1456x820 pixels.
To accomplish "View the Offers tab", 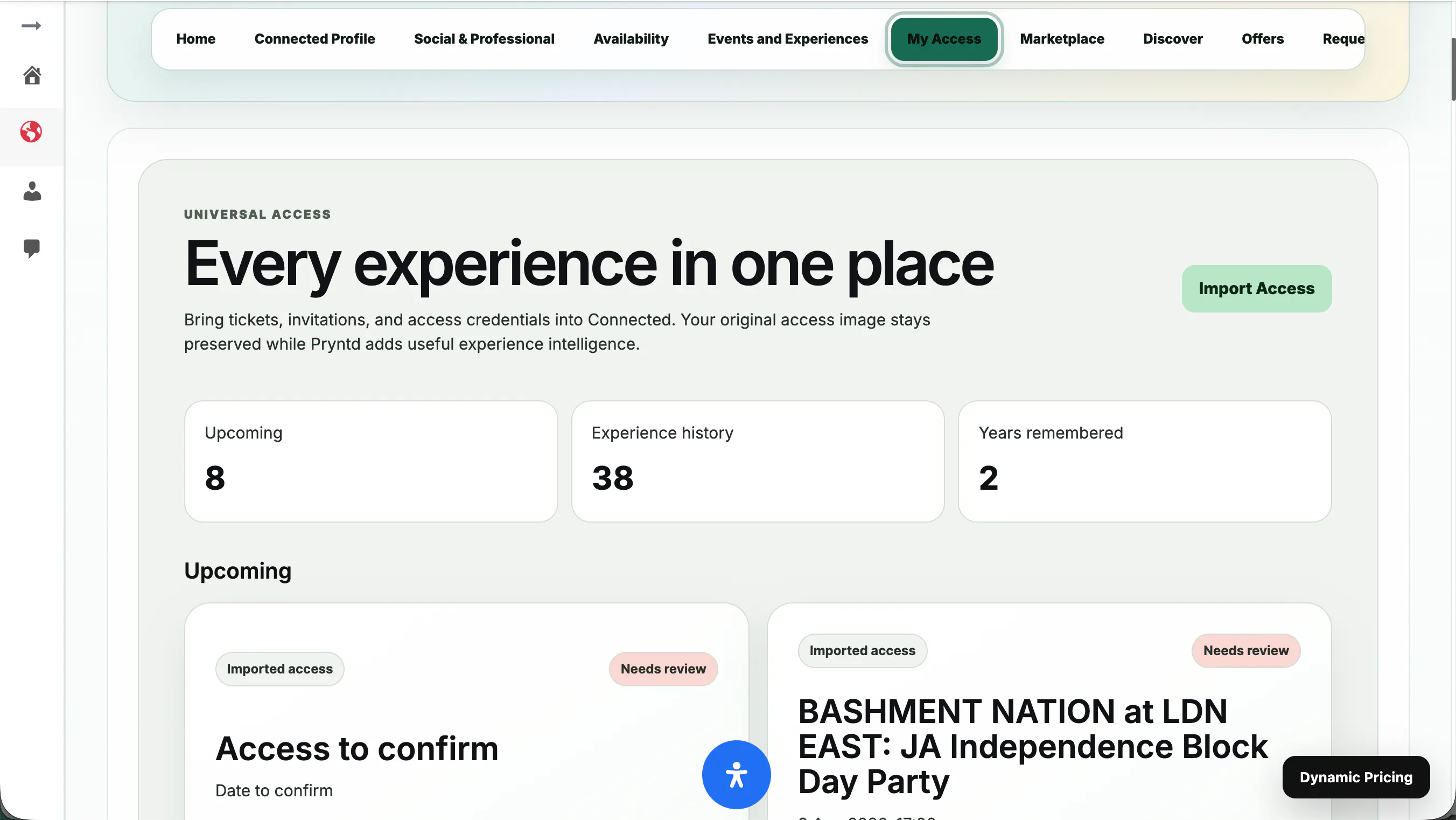I will [x=1262, y=39].
